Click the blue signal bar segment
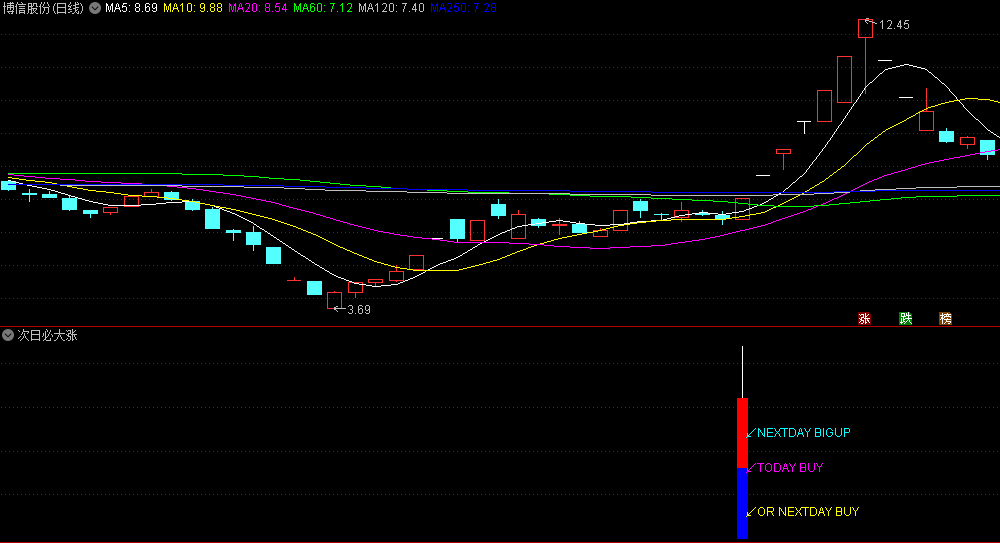 [742, 503]
